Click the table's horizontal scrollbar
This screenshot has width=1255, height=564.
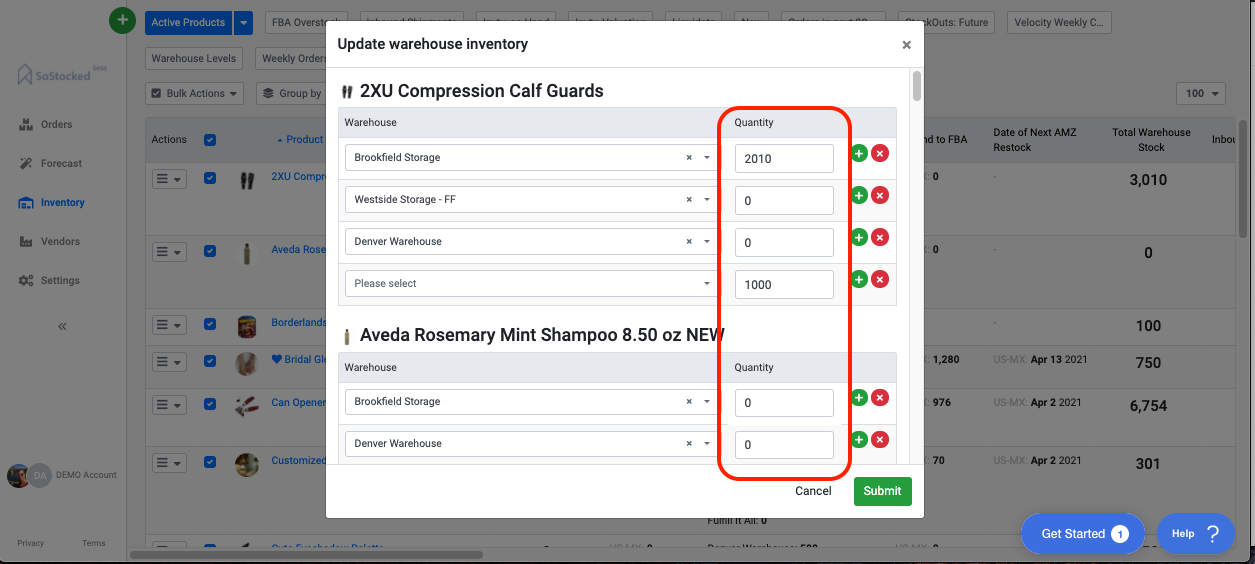click(306, 553)
